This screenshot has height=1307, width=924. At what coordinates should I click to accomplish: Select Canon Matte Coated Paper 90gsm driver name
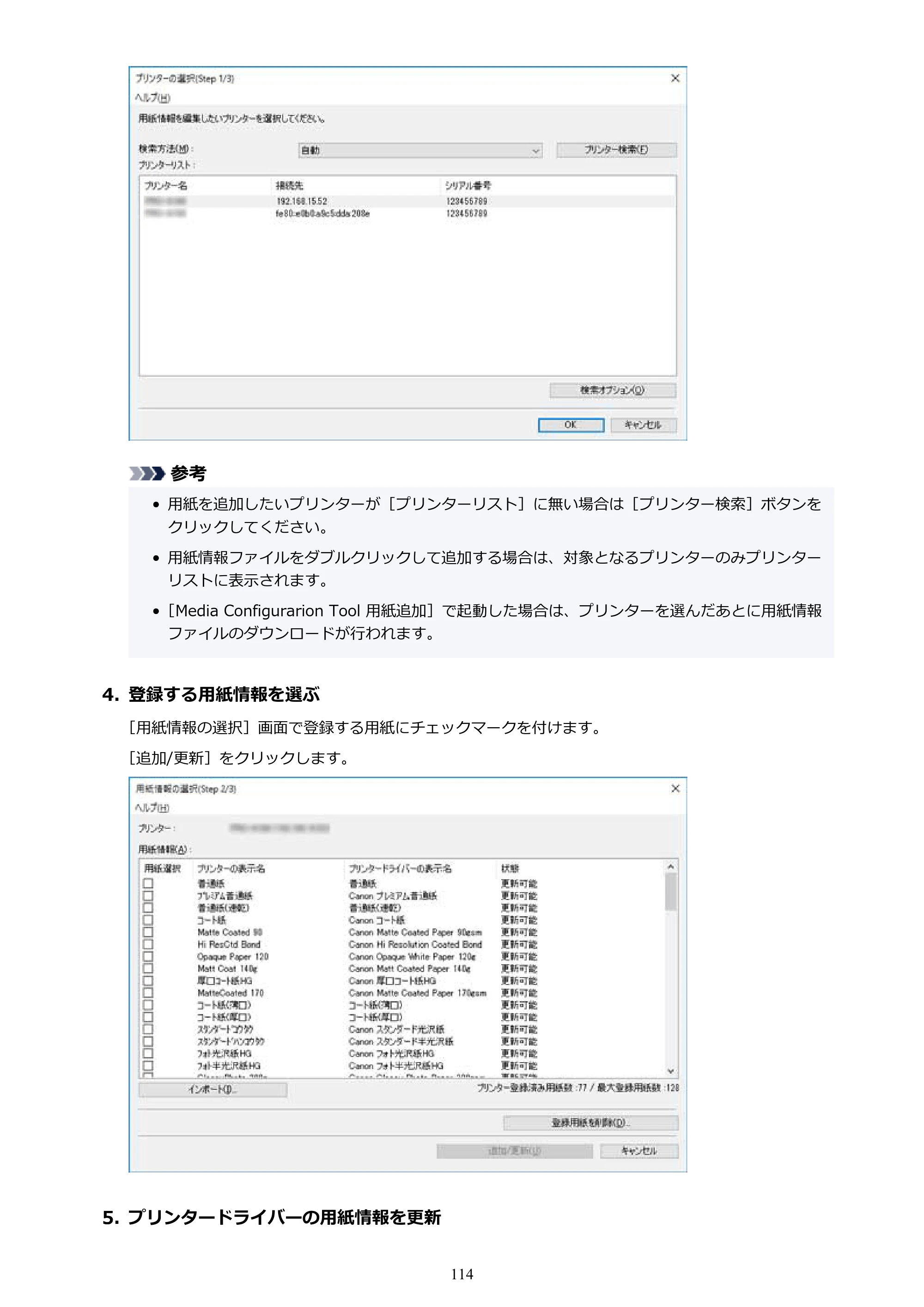pos(416,932)
